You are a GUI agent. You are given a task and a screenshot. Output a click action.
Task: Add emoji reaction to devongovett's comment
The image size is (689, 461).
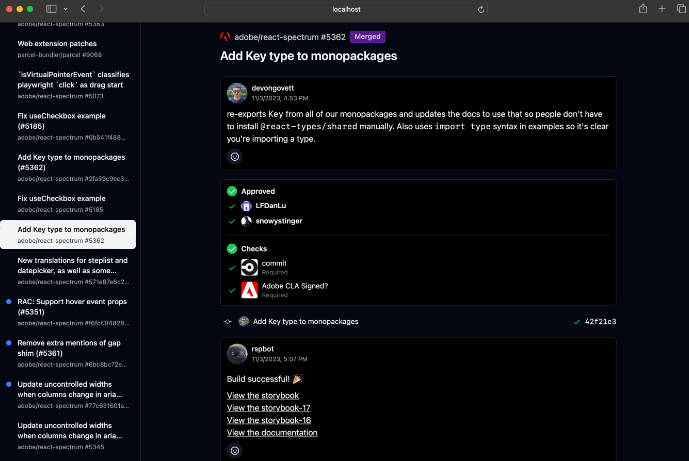pos(235,156)
